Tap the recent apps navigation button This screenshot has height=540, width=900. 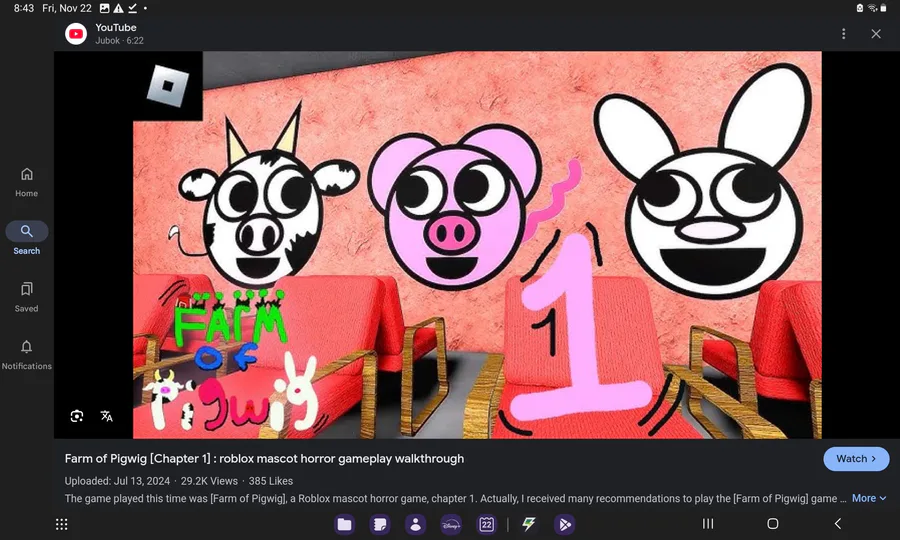[708, 523]
